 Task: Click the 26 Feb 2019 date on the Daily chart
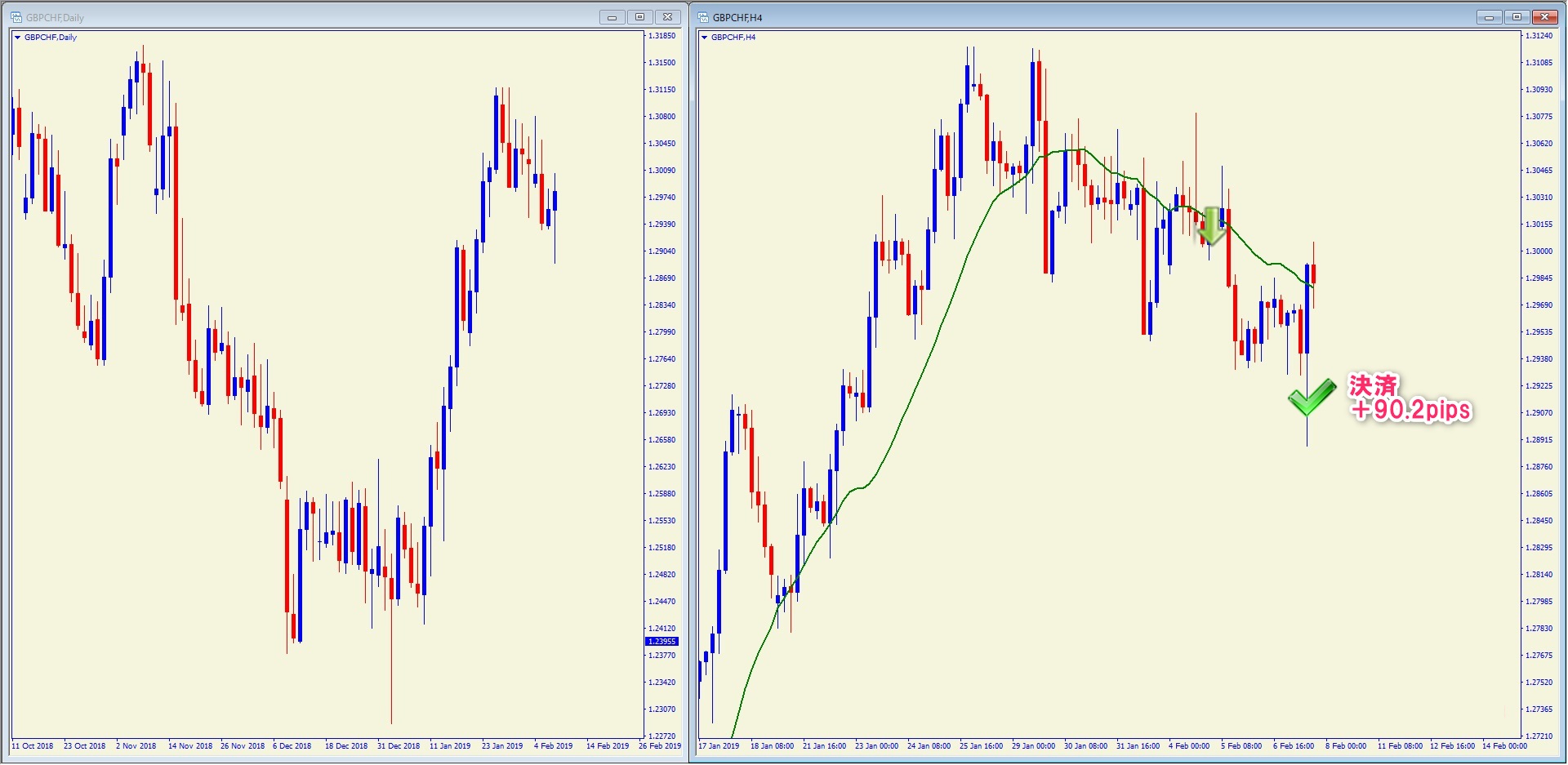click(660, 746)
